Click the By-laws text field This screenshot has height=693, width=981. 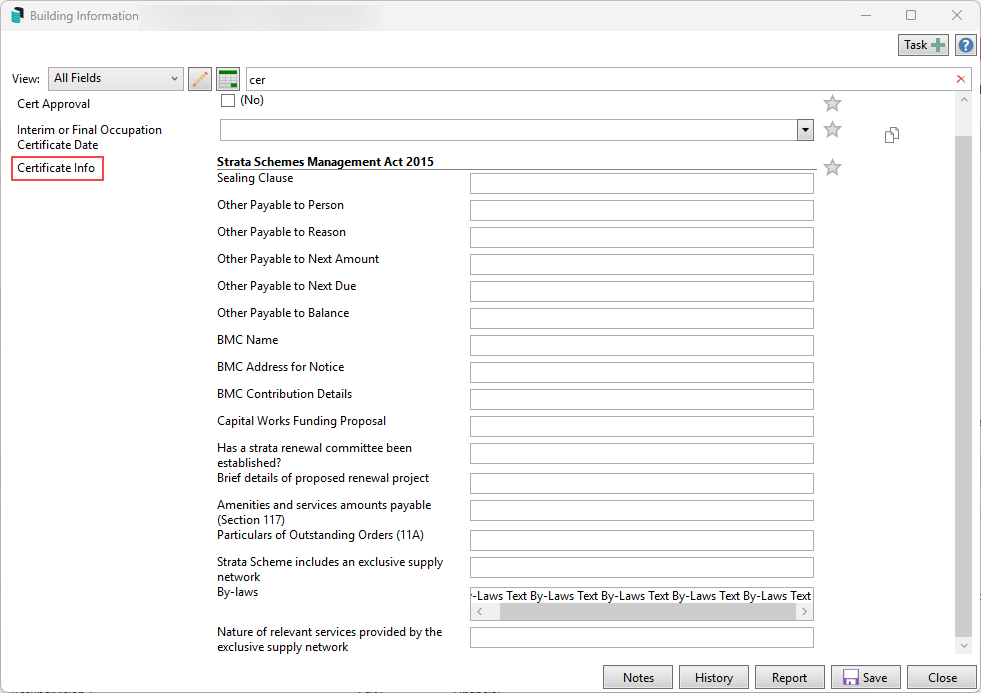point(641,595)
